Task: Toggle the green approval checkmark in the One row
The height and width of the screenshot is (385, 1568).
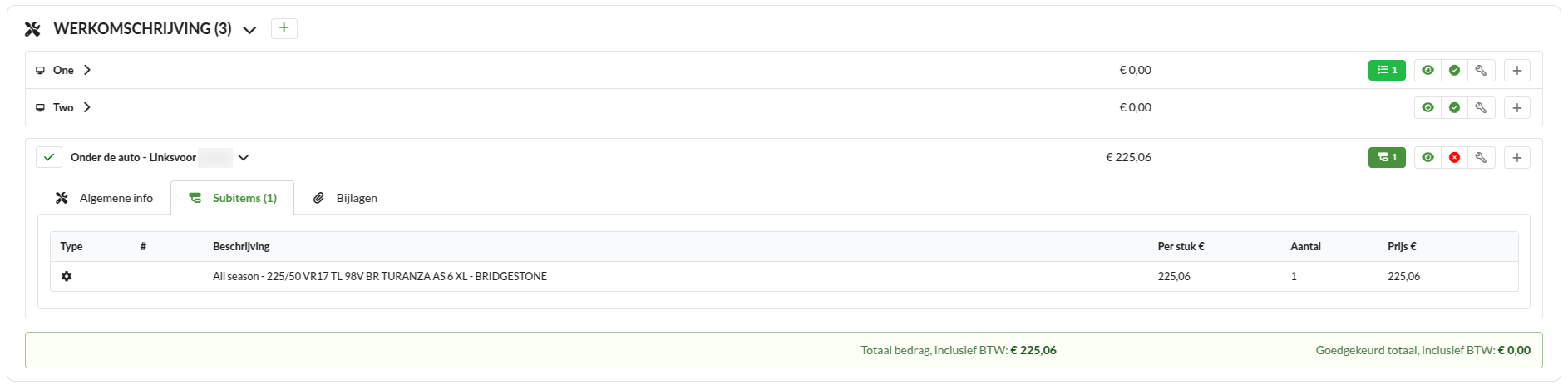Action: click(1454, 71)
